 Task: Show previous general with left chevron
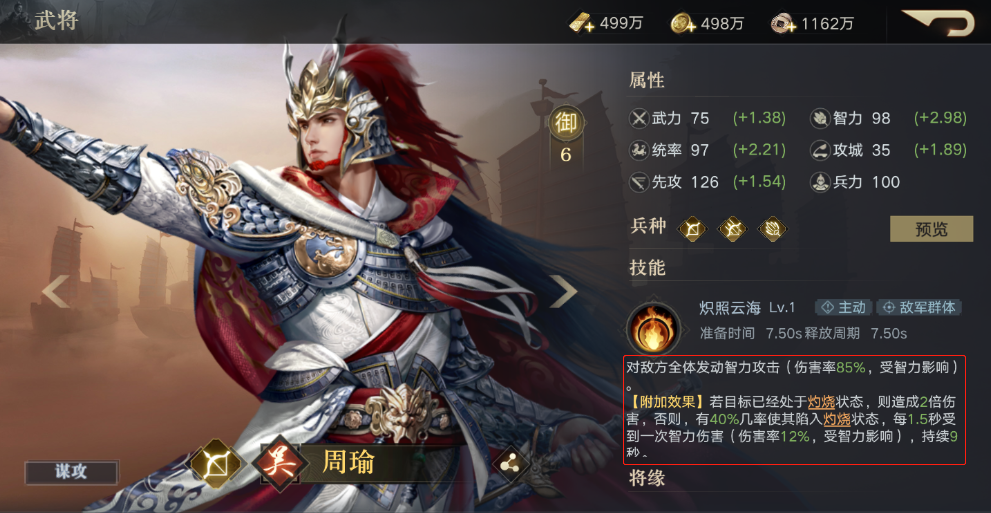[x=56, y=292]
